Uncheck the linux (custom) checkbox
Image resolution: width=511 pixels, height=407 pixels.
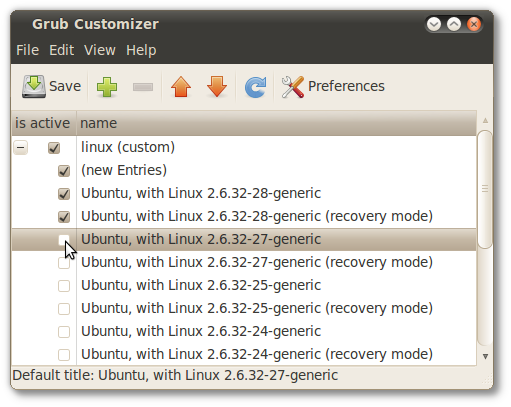(54, 148)
